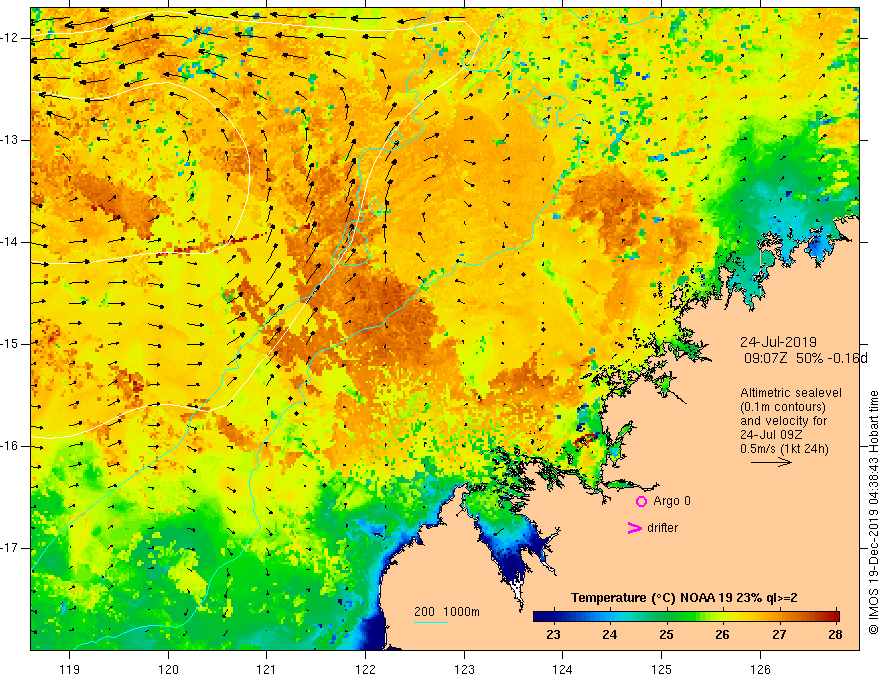
Task: Click the longitude label '121'
Action: (x=267, y=669)
